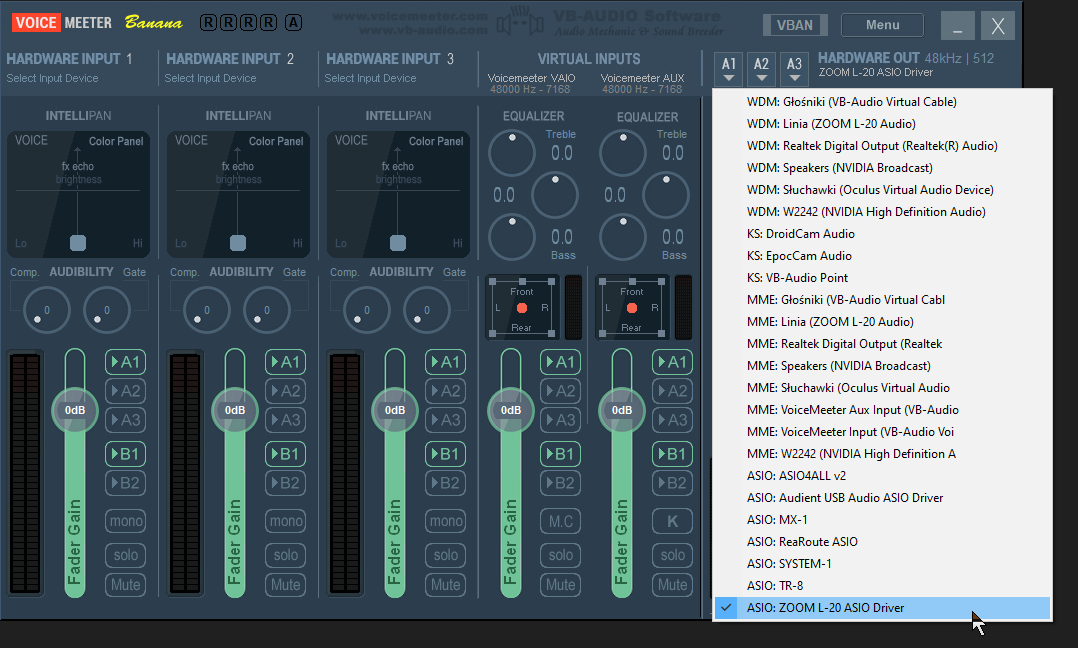Click Hardware Input 1 Intellipan VOICE panel

78,194
